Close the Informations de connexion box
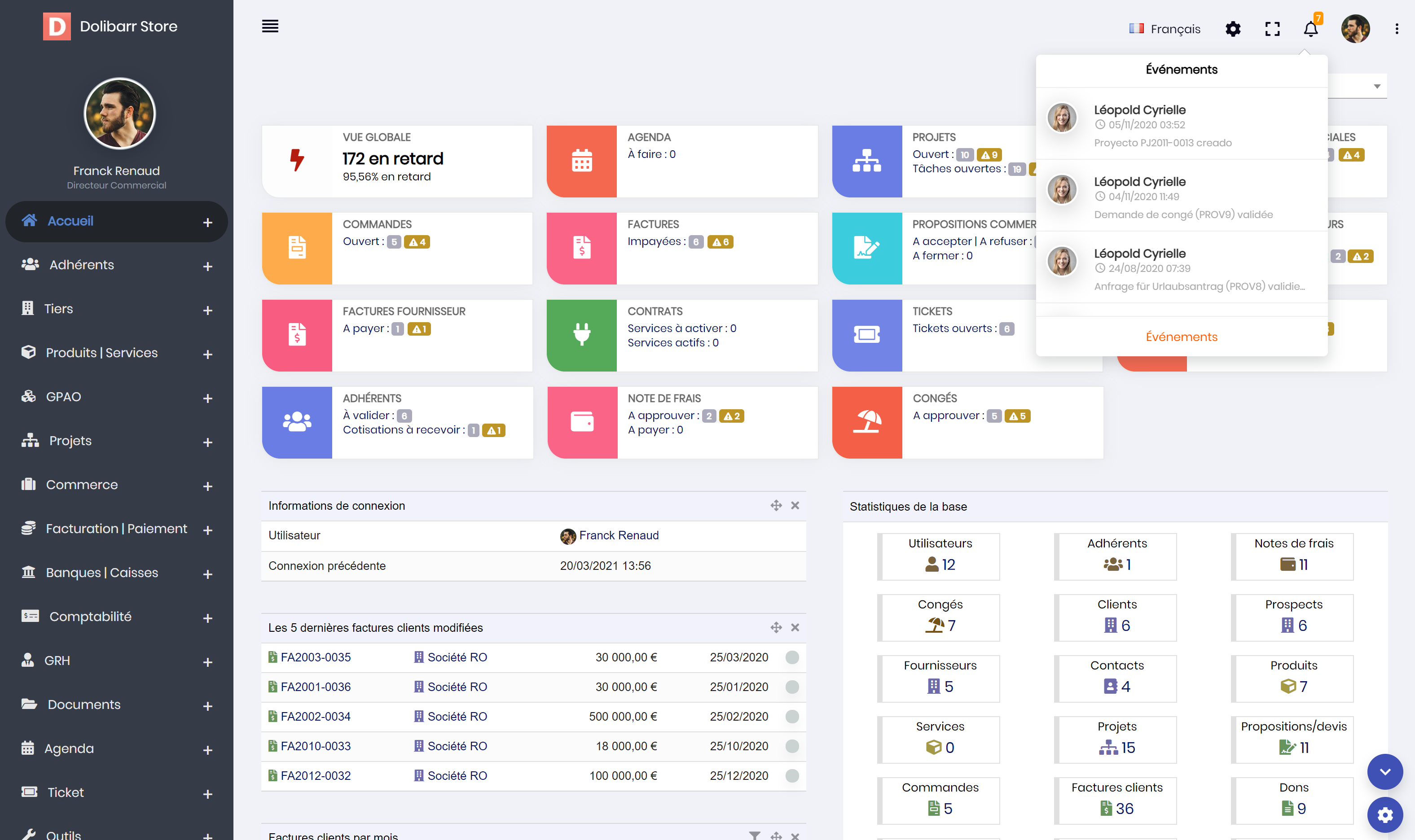The height and width of the screenshot is (840, 1415). click(x=795, y=505)
